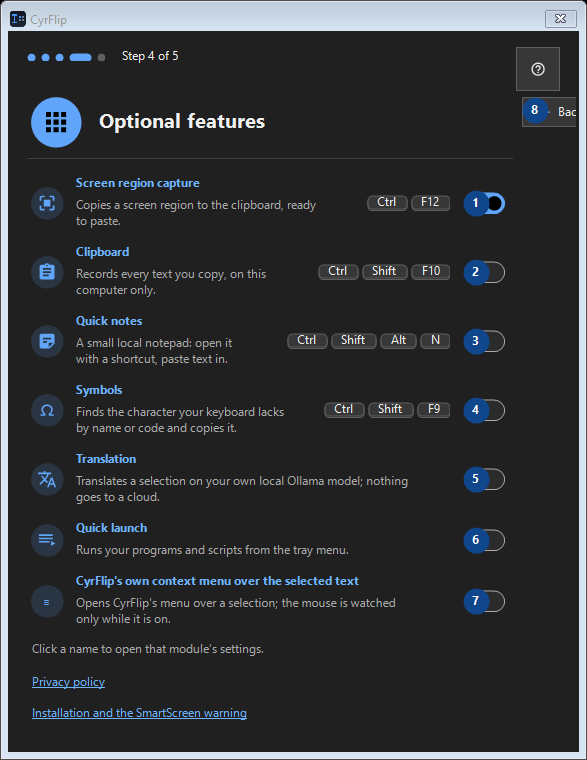Close the CyrFlip window
587x760 pixels.
[x=560, y=19]
